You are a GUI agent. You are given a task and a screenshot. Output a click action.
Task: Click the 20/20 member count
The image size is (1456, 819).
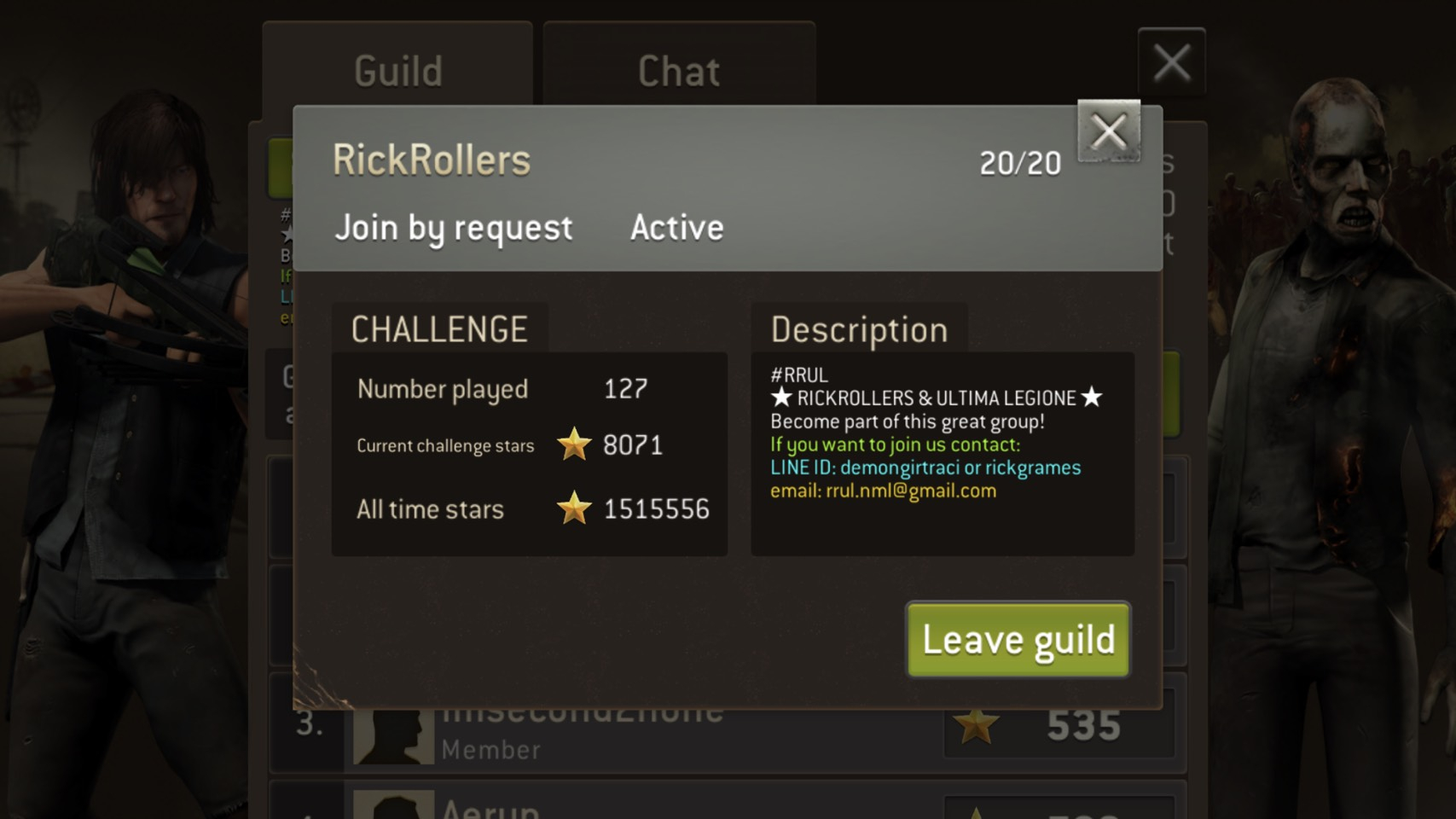tap(1020, 163)
